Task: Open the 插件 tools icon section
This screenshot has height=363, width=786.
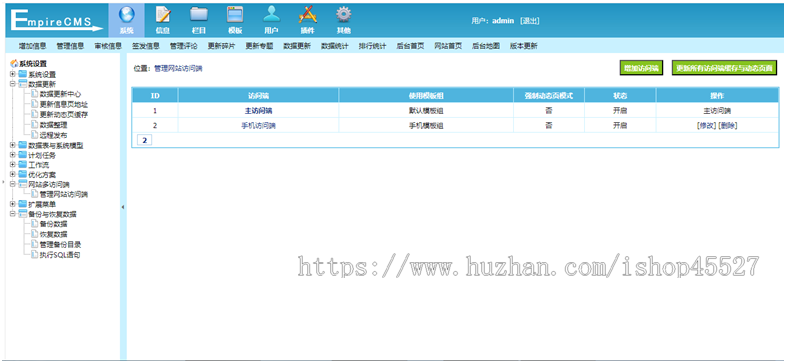Action: coord(307,21)
